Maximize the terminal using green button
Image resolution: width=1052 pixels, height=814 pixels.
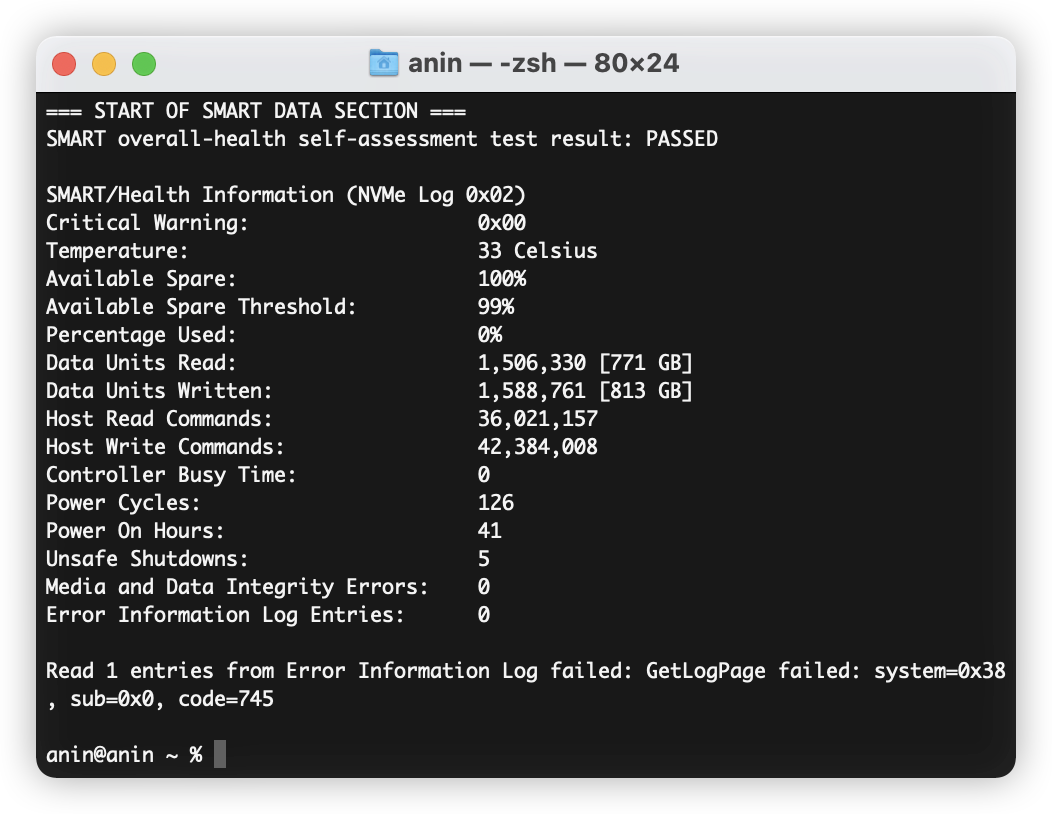144,64
